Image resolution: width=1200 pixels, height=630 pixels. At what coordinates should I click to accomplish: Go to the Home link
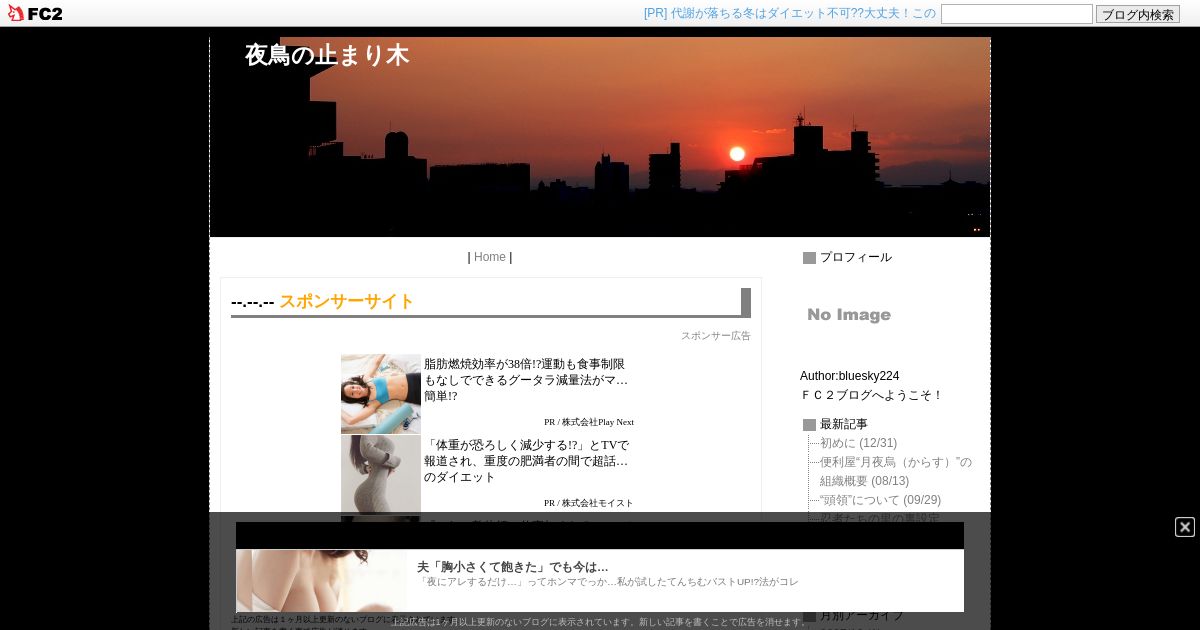490,257
